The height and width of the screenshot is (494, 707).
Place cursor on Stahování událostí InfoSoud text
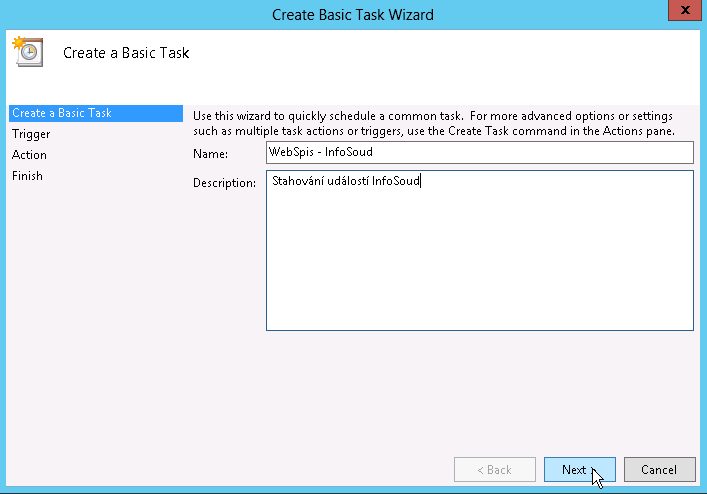[346, 182]
